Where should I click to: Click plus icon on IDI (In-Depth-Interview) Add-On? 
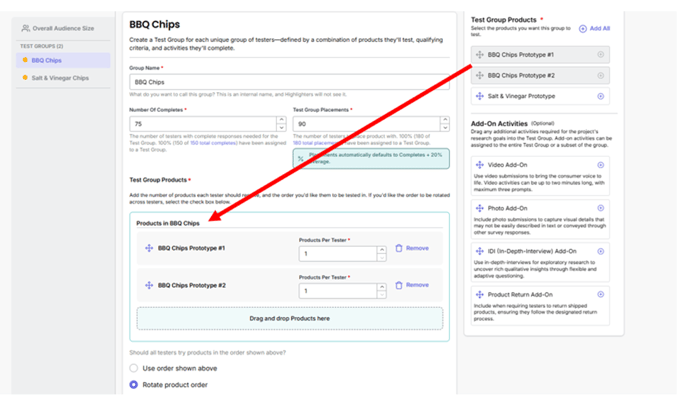pyautogui.click(x=600, y=251)
